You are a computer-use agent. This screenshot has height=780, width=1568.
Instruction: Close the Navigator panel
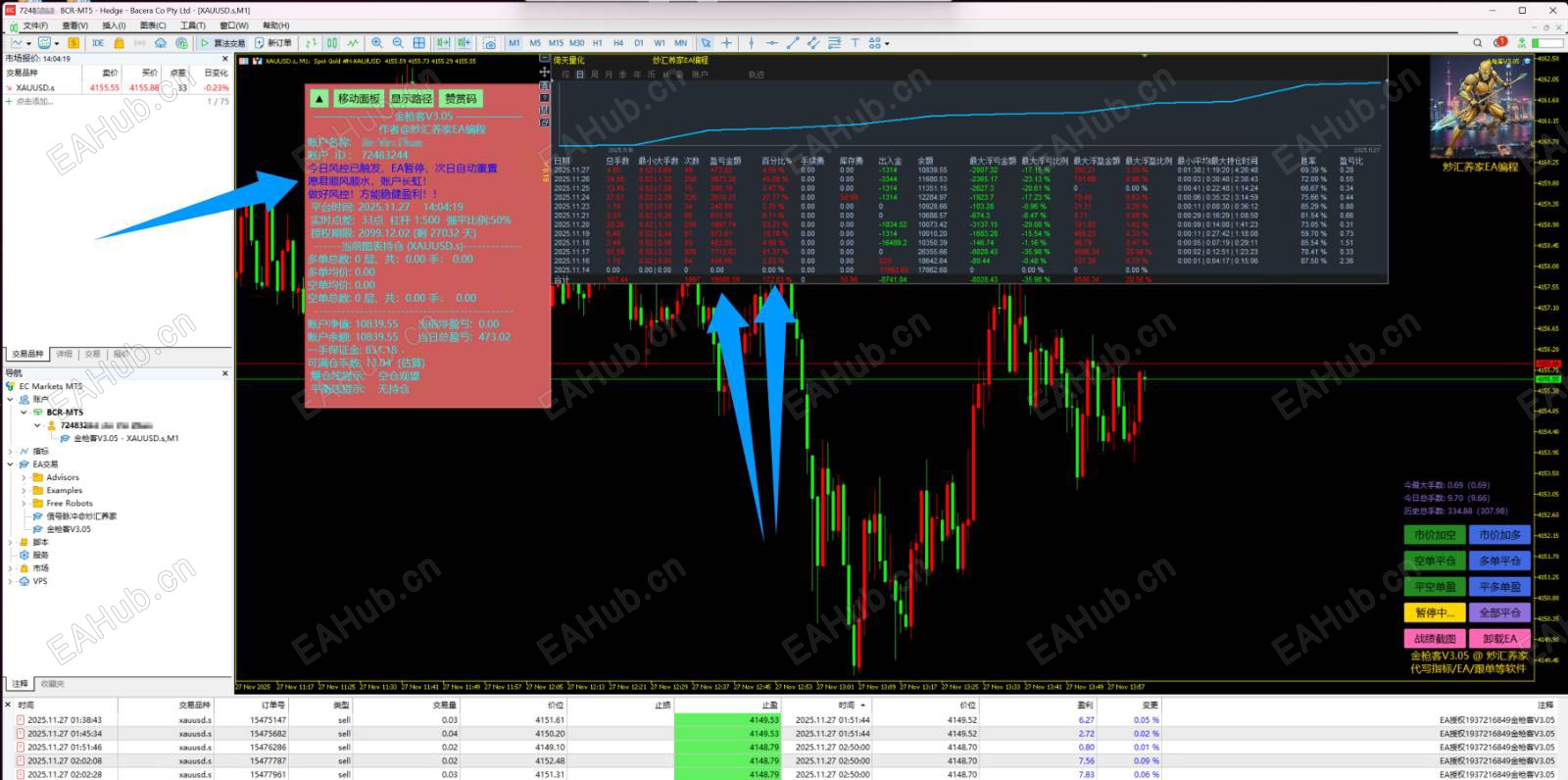(x=224, y=373)
